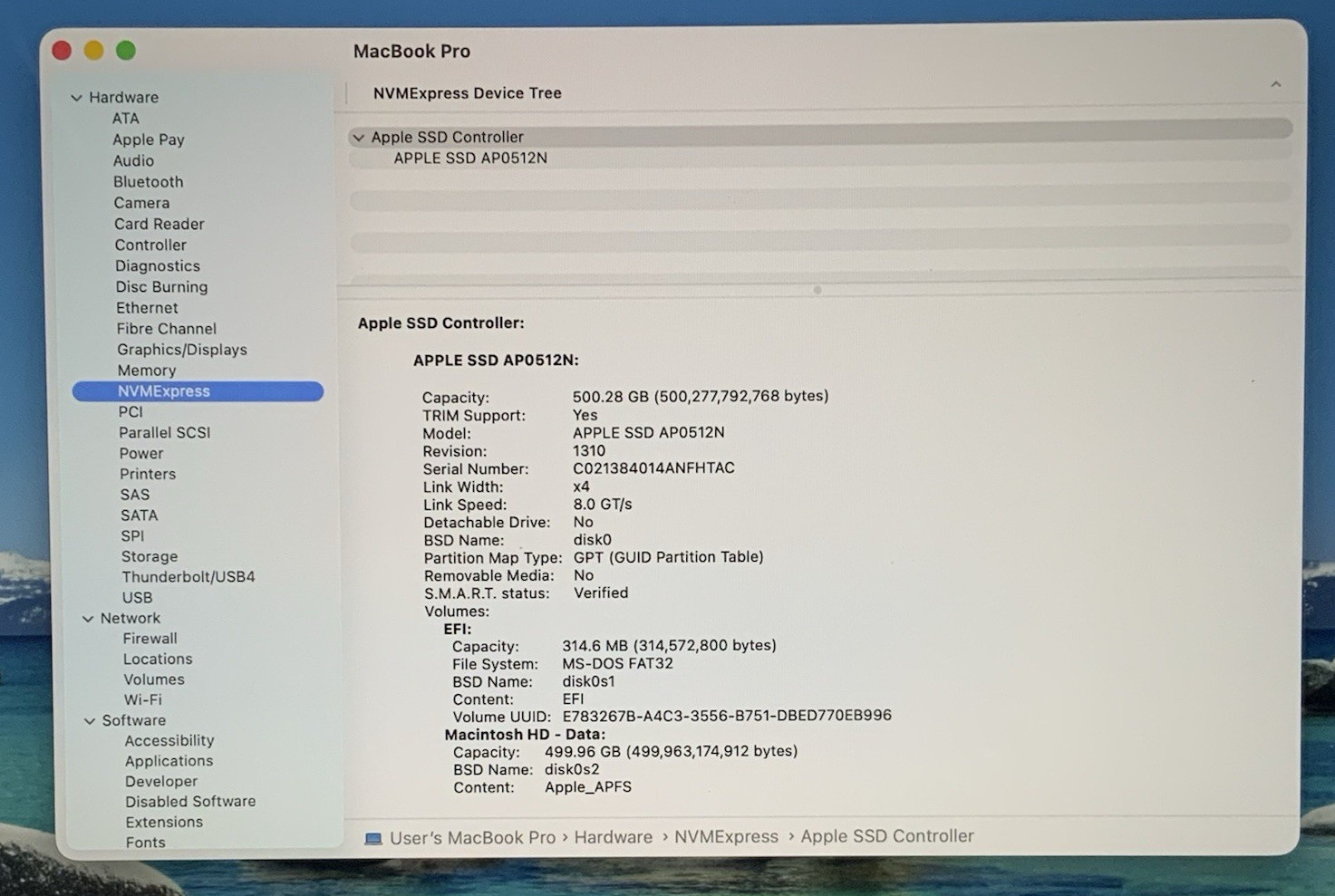The image size is (1335, 896).
Task: Select Camera in the sidebar
Action: pyautogui.click(x=141, y=203)
